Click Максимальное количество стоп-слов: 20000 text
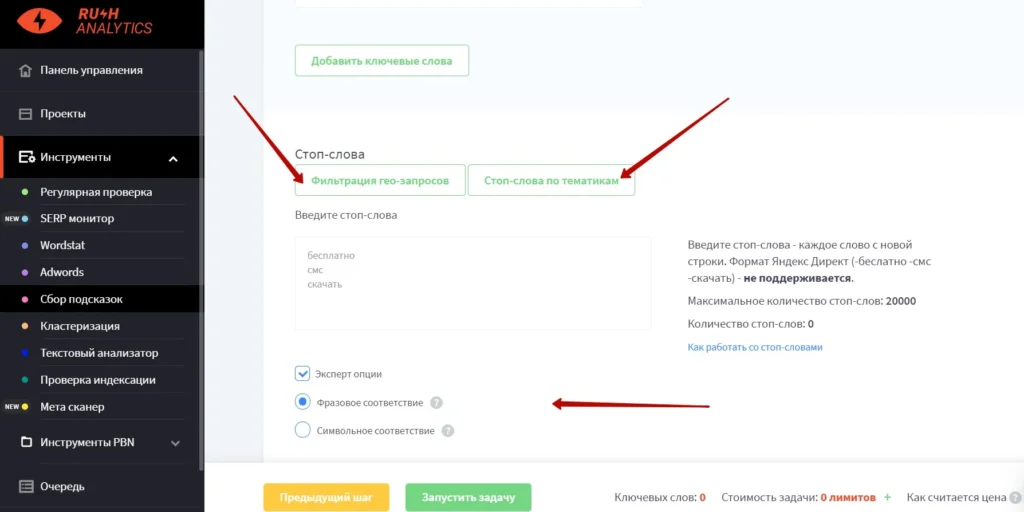Image resolution: width=1024 pixels, height=512 pixels. click(x=802, y=301)
